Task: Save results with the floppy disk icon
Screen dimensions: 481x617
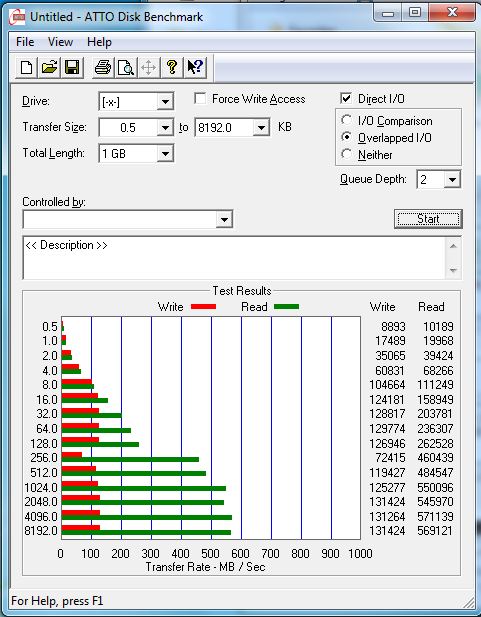Action: point(72,67)
